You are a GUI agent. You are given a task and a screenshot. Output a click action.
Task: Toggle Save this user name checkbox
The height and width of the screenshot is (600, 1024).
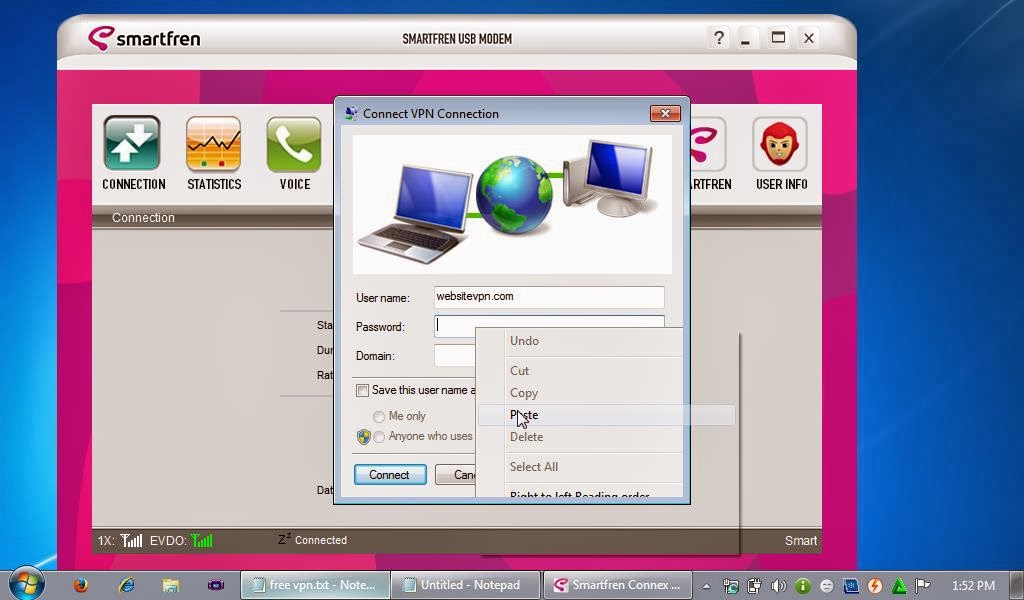[362, 390]
